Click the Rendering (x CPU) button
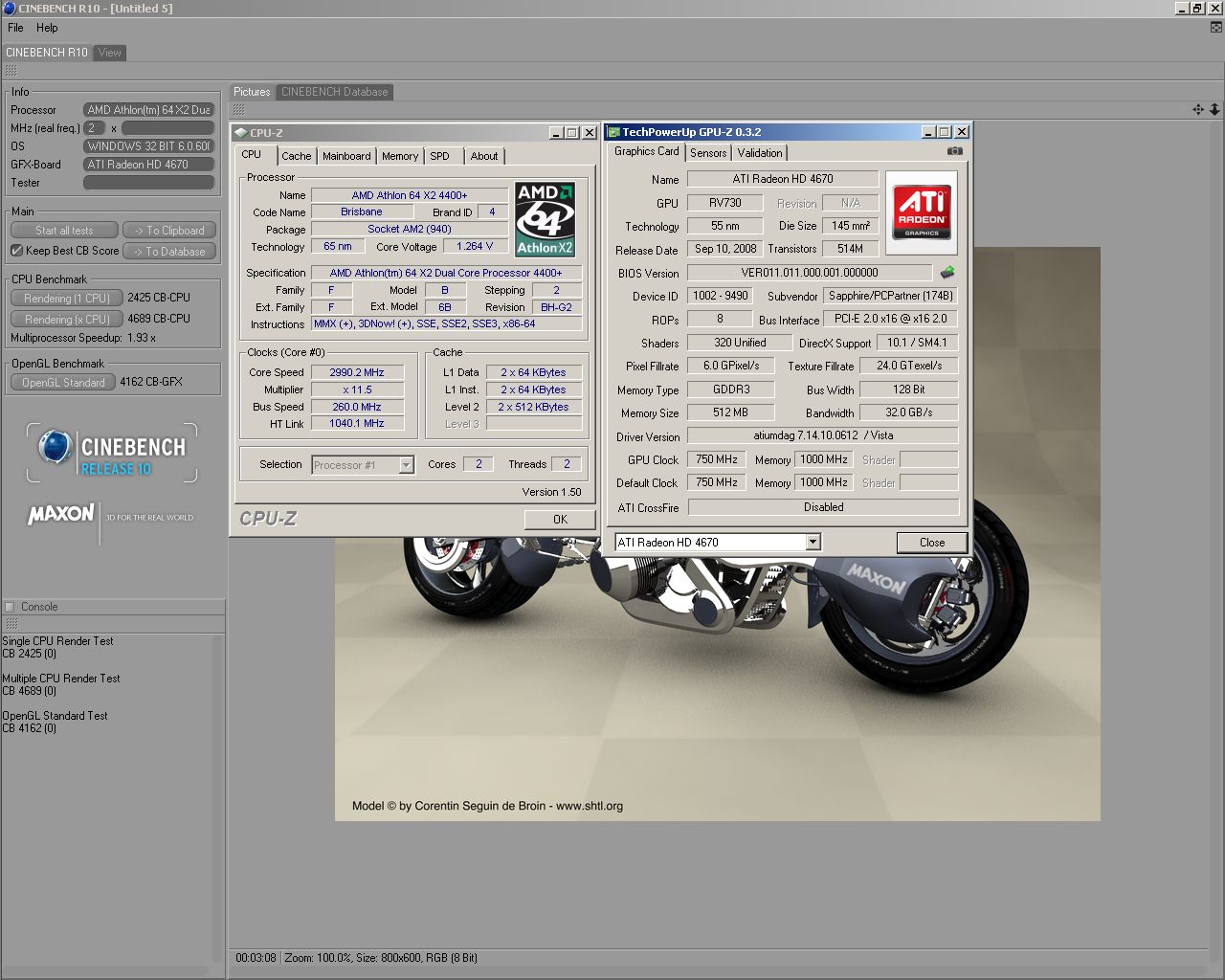1225x980 pixels. point(67,319)
